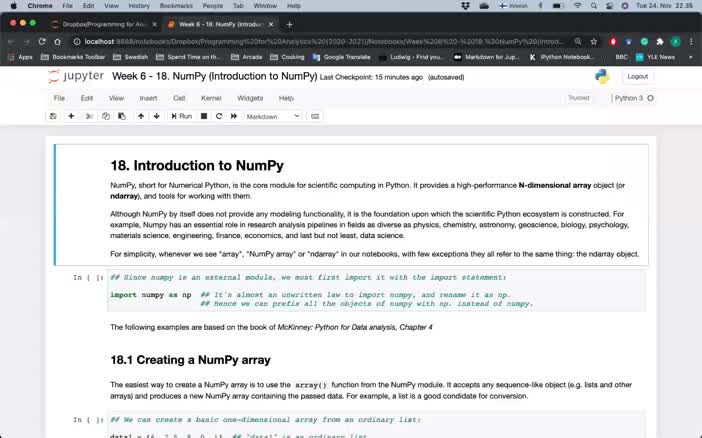Open the Cooking bookmarks folder
702x438 pixels.
click(x=287, y=57)
